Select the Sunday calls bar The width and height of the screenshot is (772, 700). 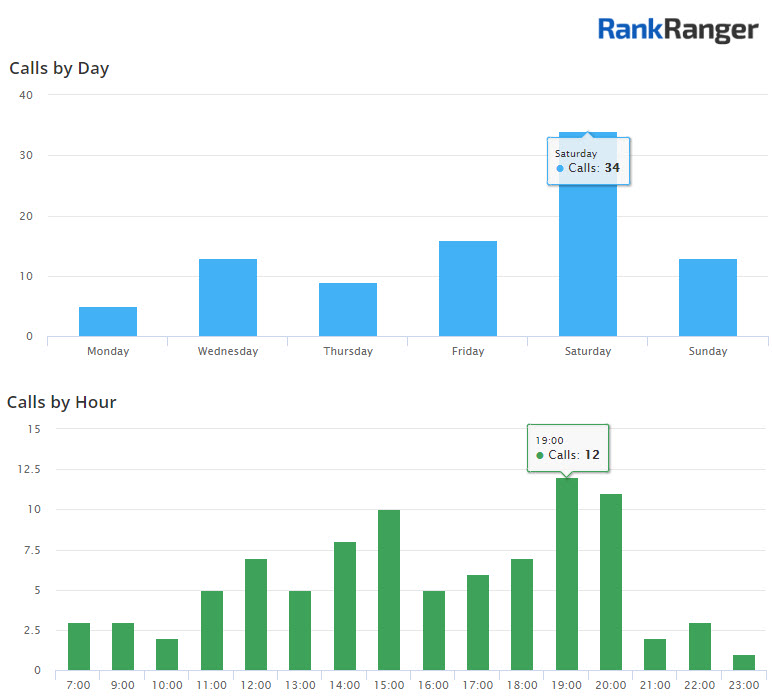click(708, 298)
